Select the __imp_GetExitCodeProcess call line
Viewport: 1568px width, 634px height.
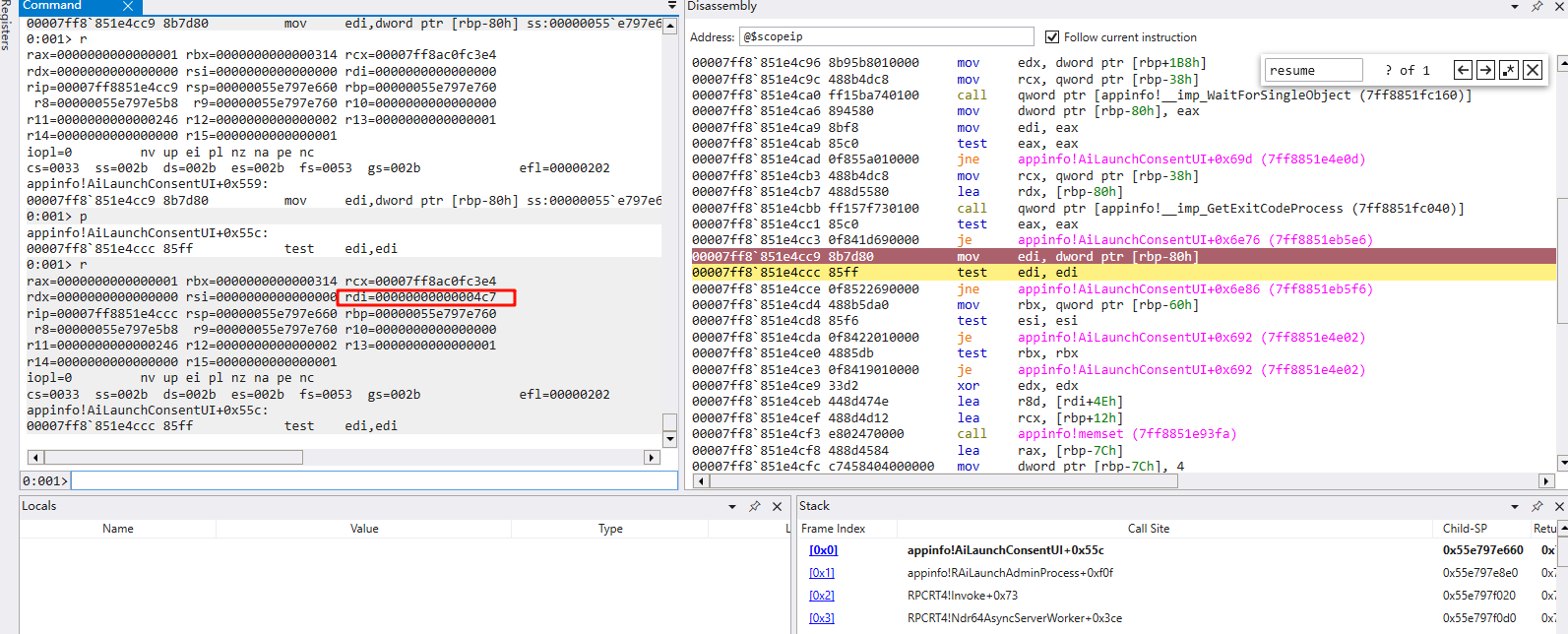tap(1123, 209)
